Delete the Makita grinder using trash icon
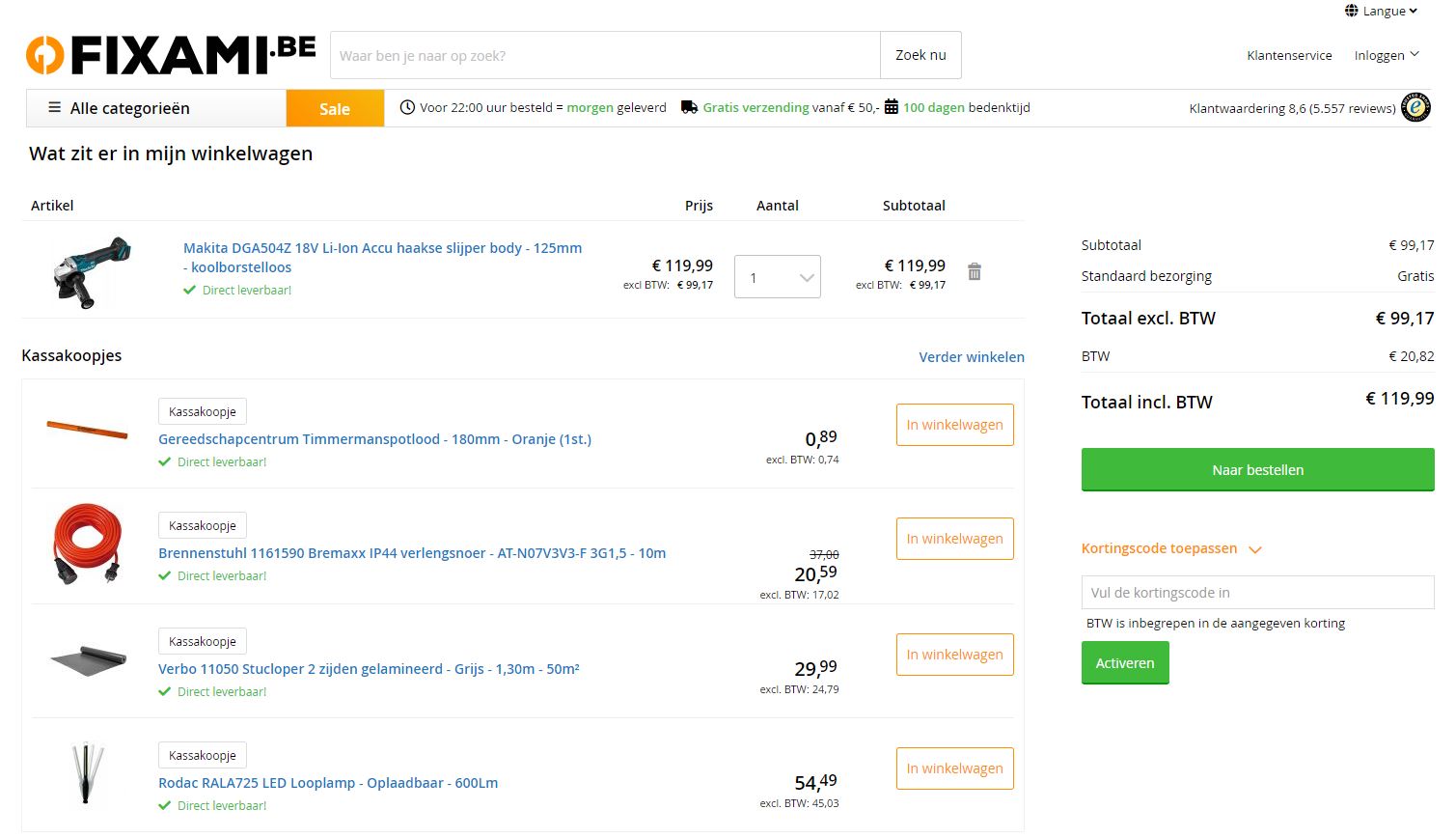 pos(975,272)
